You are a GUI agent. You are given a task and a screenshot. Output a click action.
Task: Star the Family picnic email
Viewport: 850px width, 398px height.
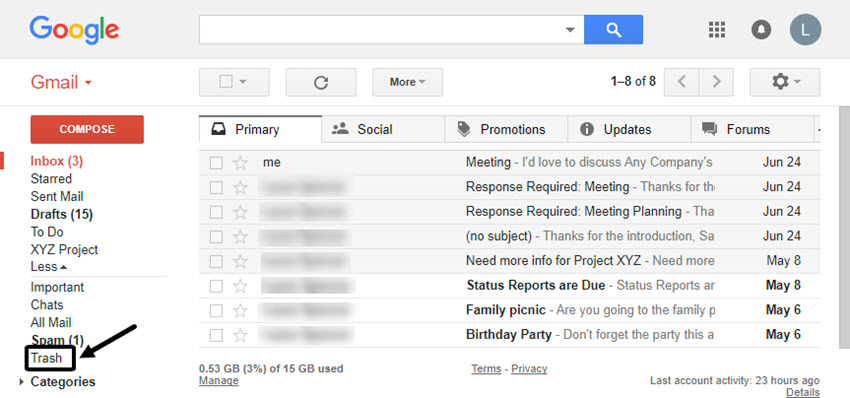coord(240,311)
